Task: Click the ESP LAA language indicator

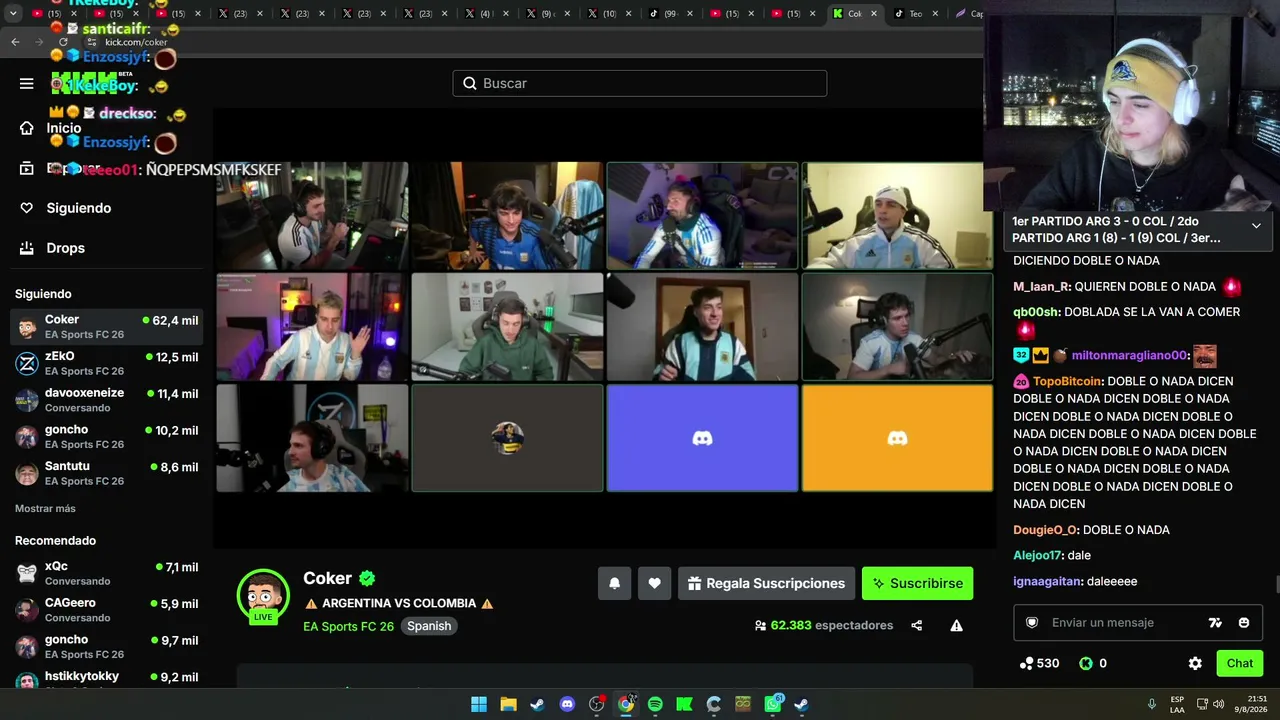Action: point(1178,704)
